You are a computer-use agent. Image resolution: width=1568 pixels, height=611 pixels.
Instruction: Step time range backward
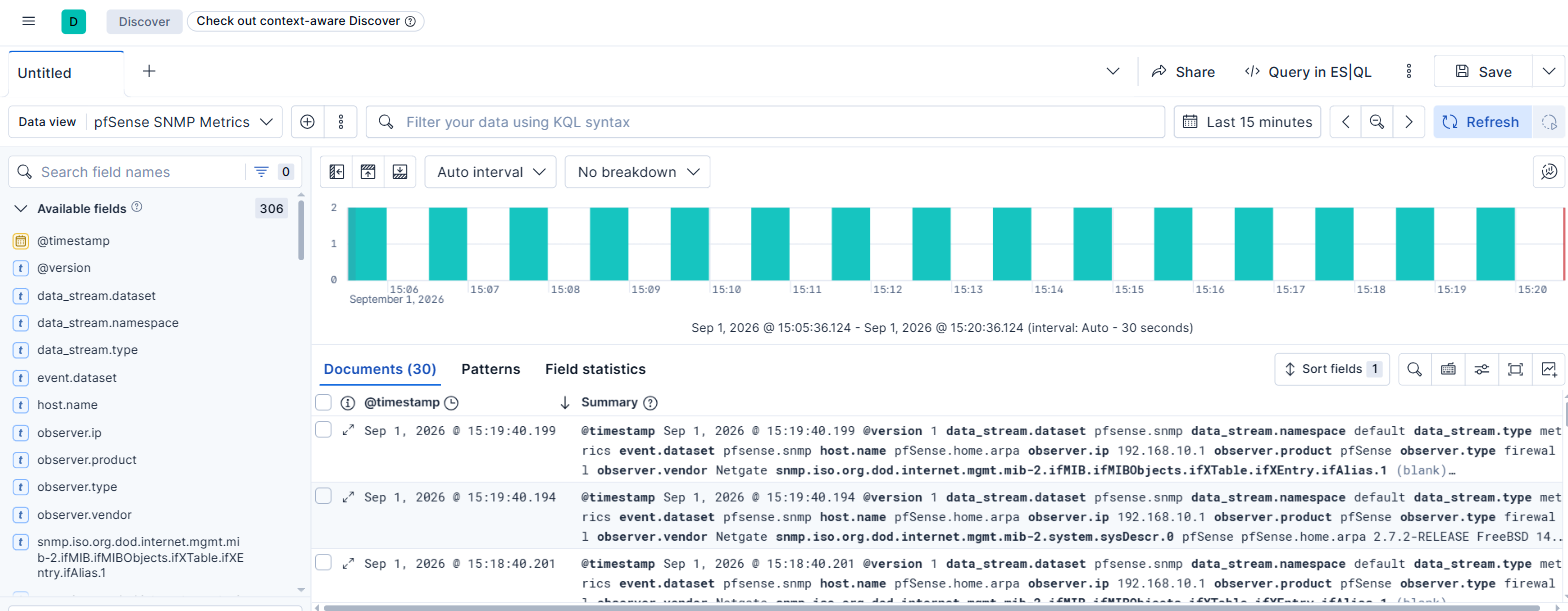point(1346,122)
